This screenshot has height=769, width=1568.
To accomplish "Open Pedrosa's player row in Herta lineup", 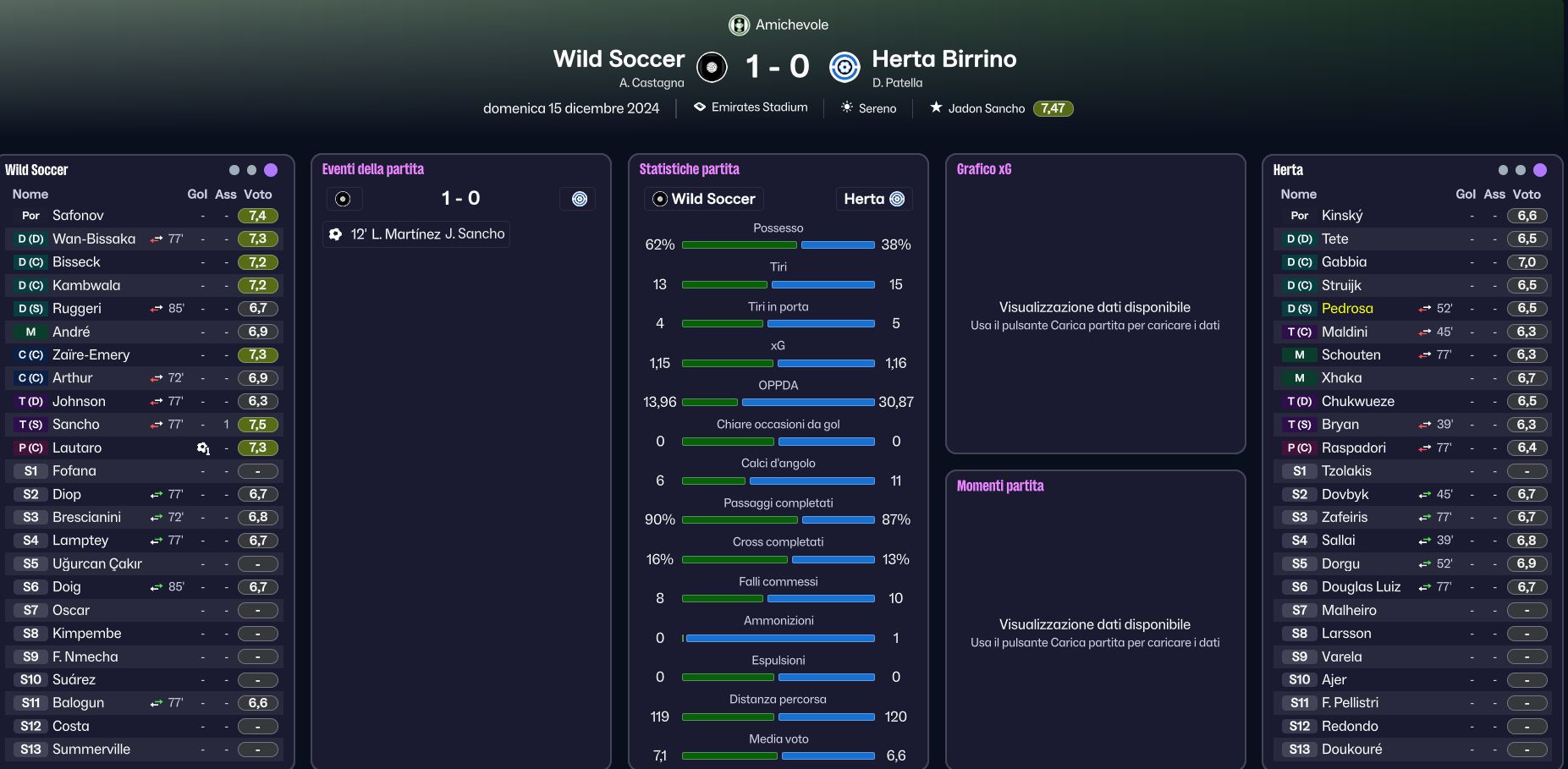I will point(1412,309).
